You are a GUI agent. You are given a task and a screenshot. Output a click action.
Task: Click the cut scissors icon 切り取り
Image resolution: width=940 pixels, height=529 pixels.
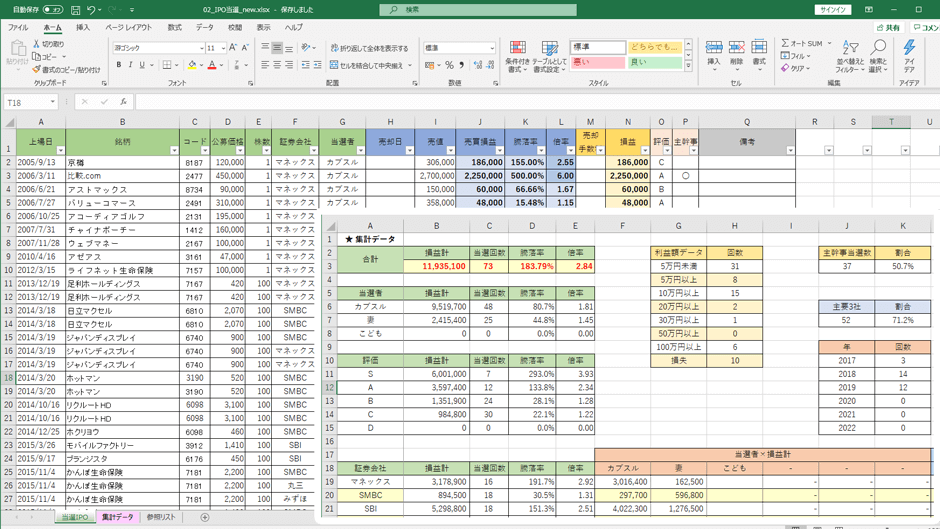[x=37, y=44]
